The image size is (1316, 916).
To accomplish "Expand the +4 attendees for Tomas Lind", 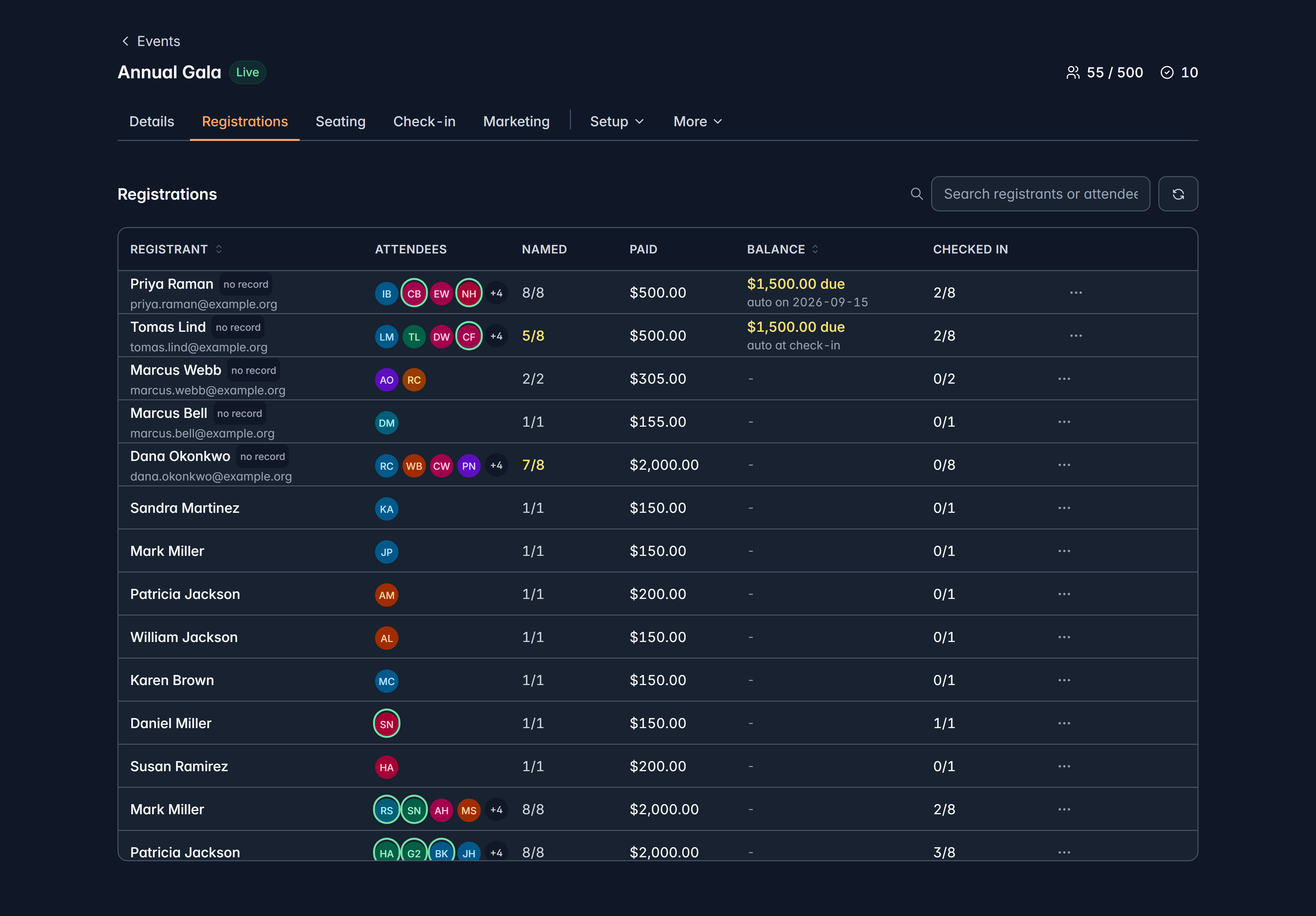I will 496,336.
